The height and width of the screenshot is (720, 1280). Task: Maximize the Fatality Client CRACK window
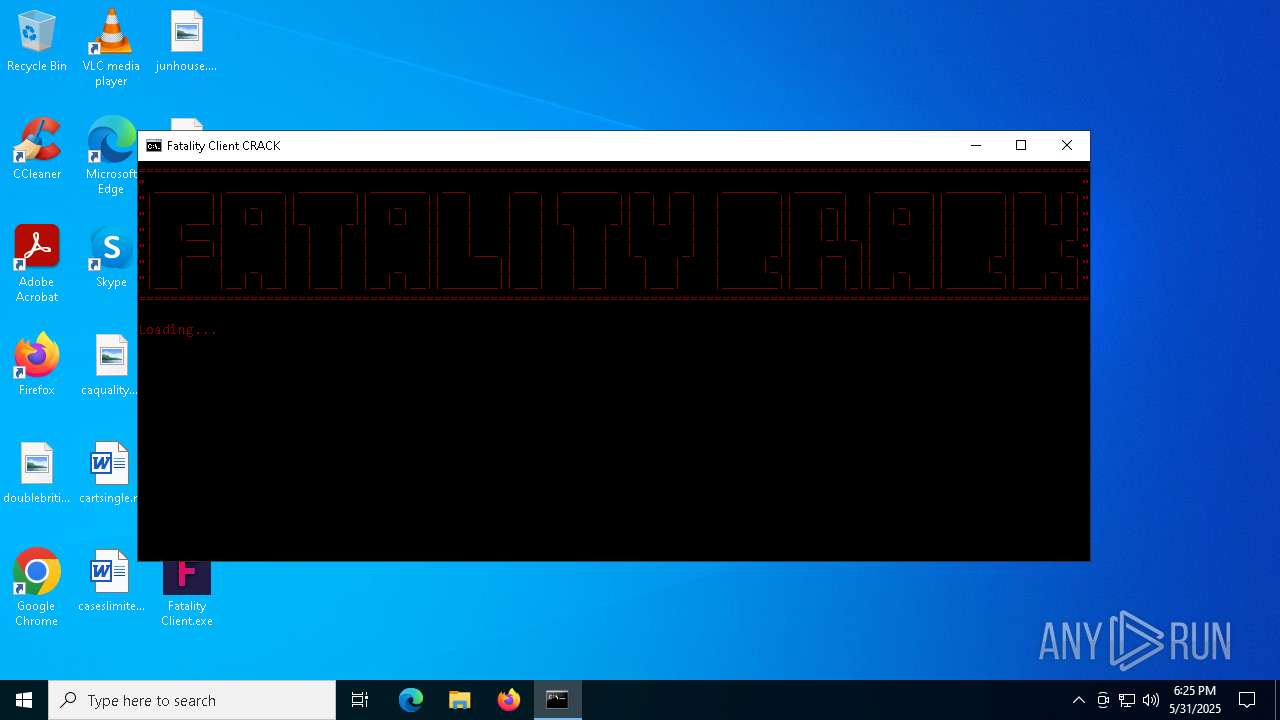click(1021, 146)
